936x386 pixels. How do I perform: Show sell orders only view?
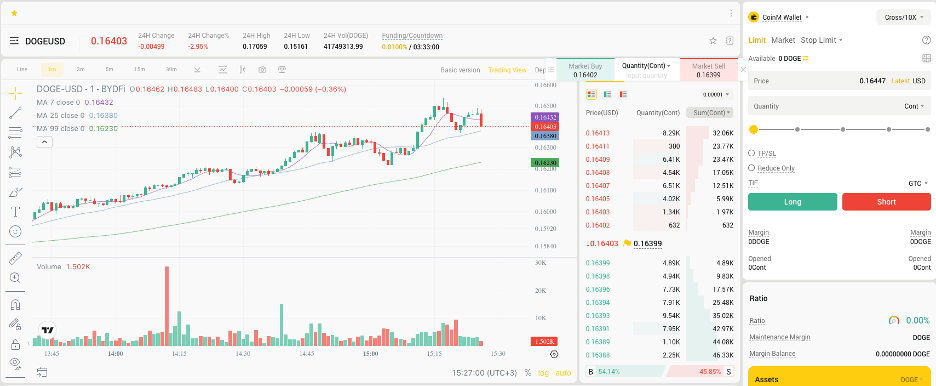(623, 94)
